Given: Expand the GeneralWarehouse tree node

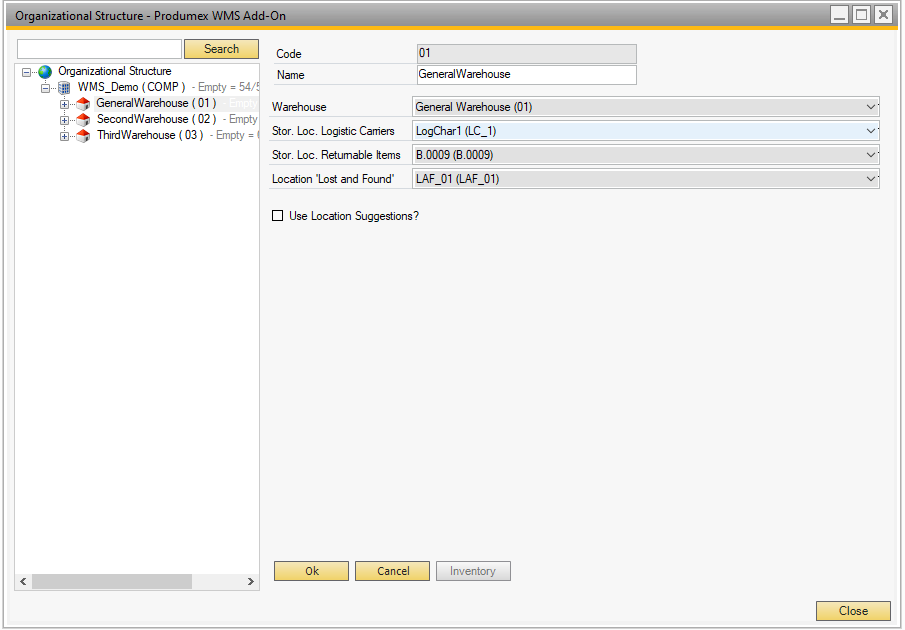Looking at the screenshot, I should click(65, 104).
